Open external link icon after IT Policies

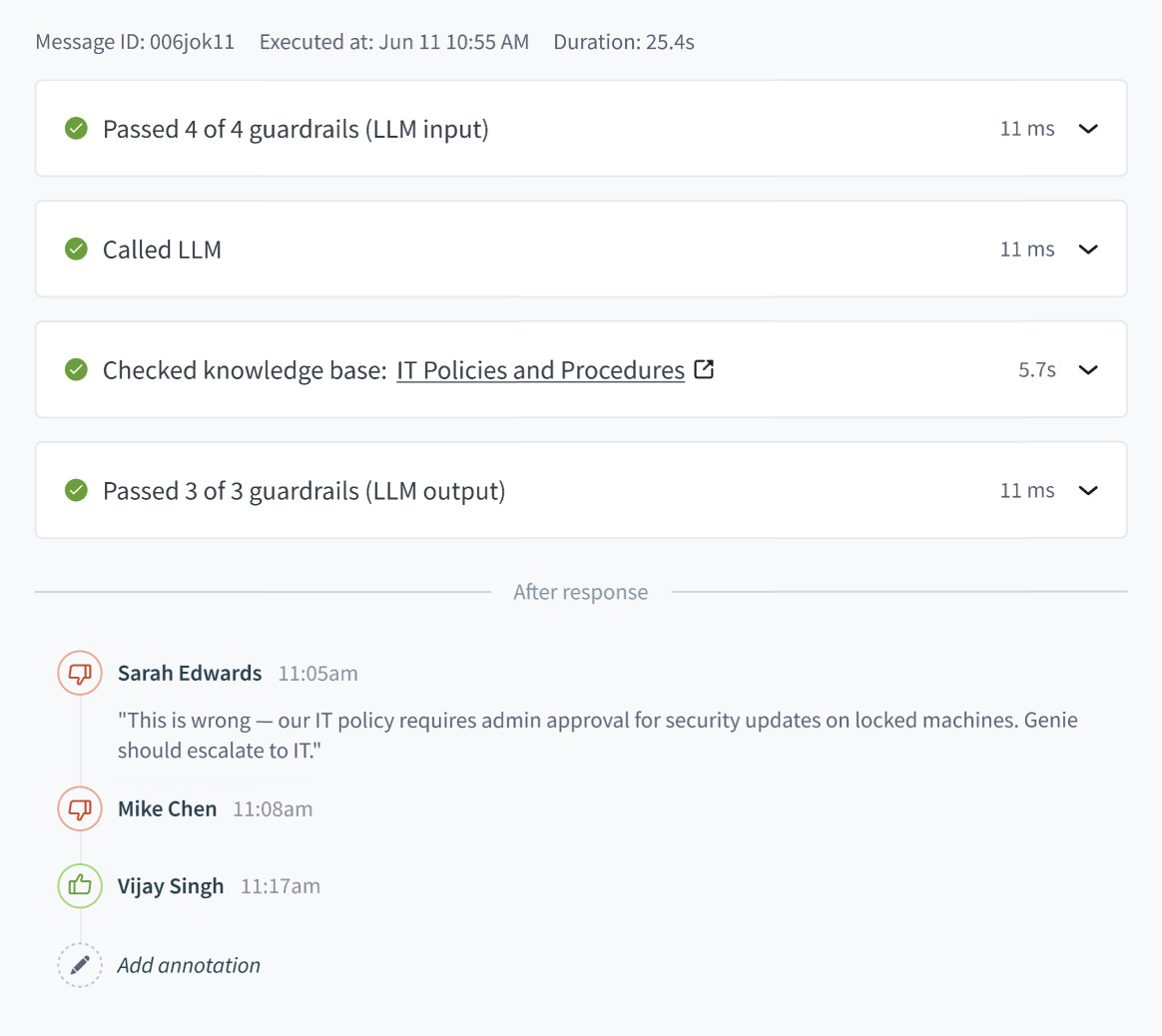(704, 369)
